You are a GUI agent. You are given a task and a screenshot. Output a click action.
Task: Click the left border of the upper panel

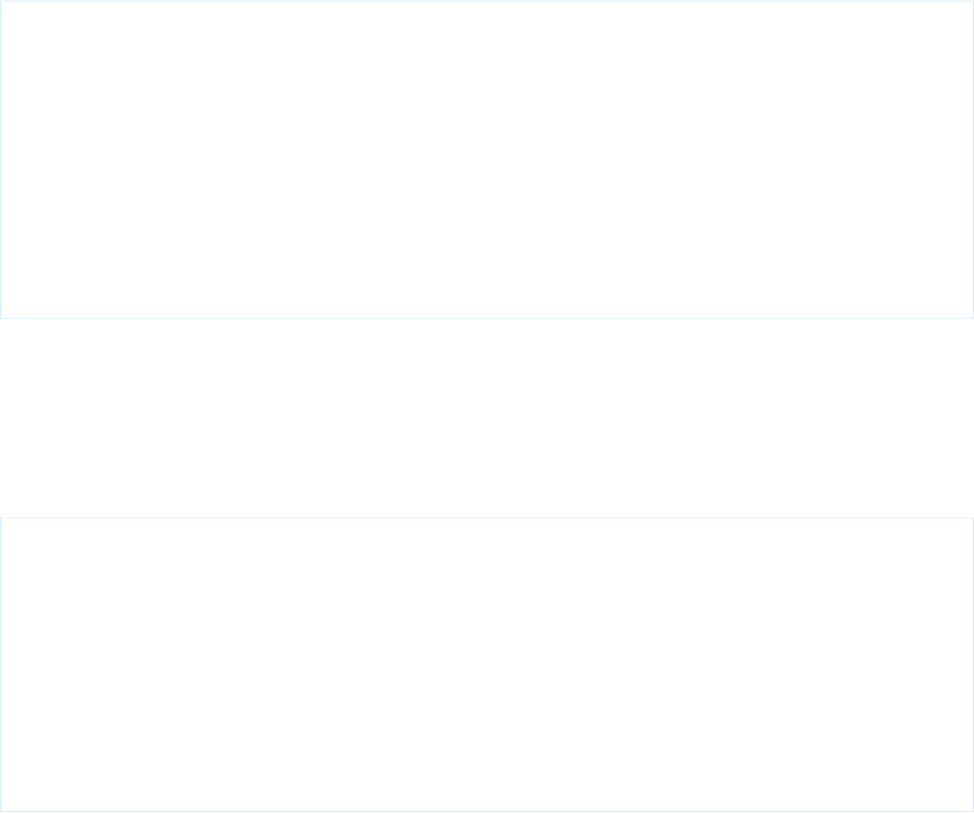1,160
